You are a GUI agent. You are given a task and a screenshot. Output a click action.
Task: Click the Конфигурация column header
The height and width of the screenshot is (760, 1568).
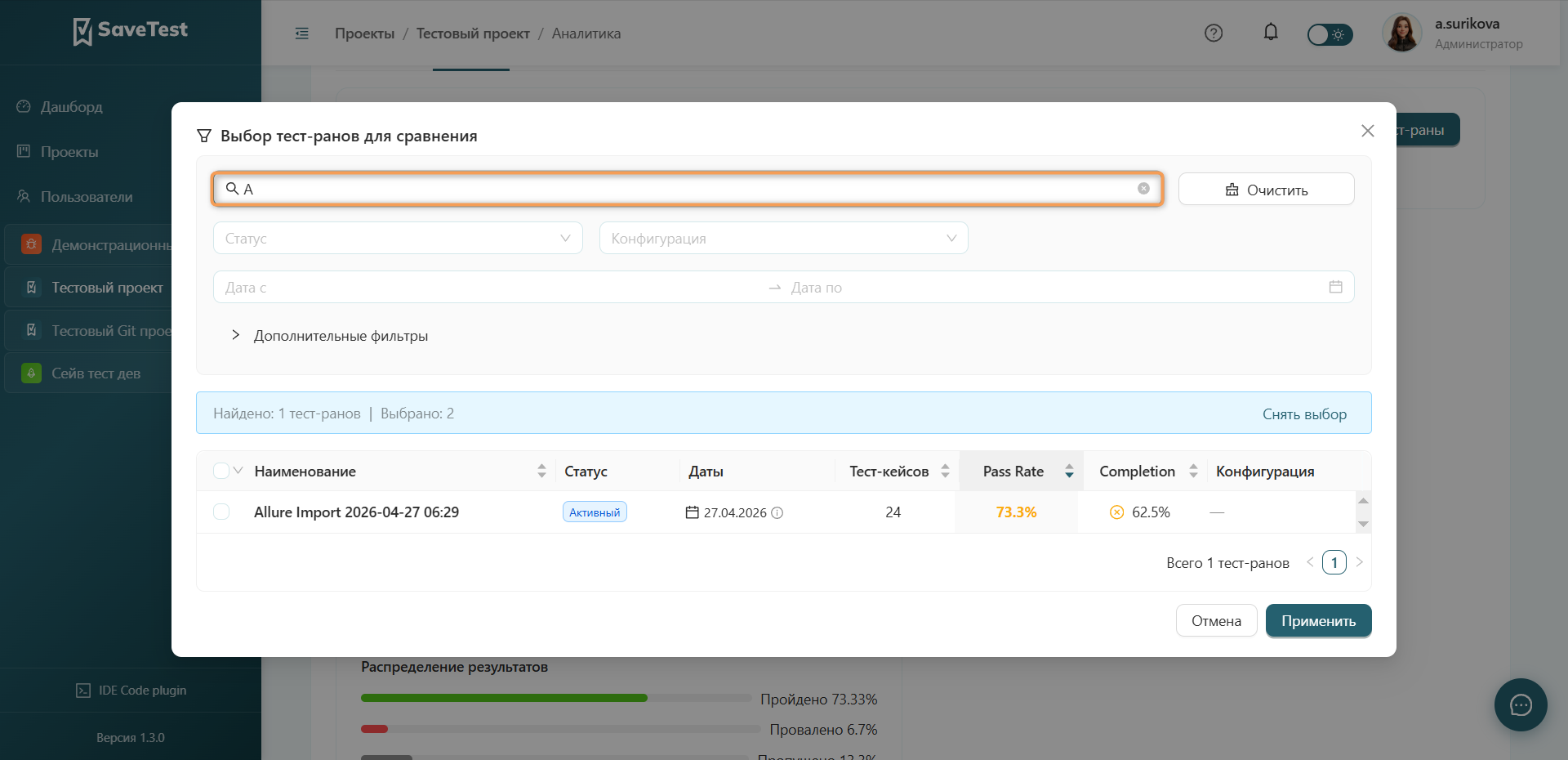1265,471
